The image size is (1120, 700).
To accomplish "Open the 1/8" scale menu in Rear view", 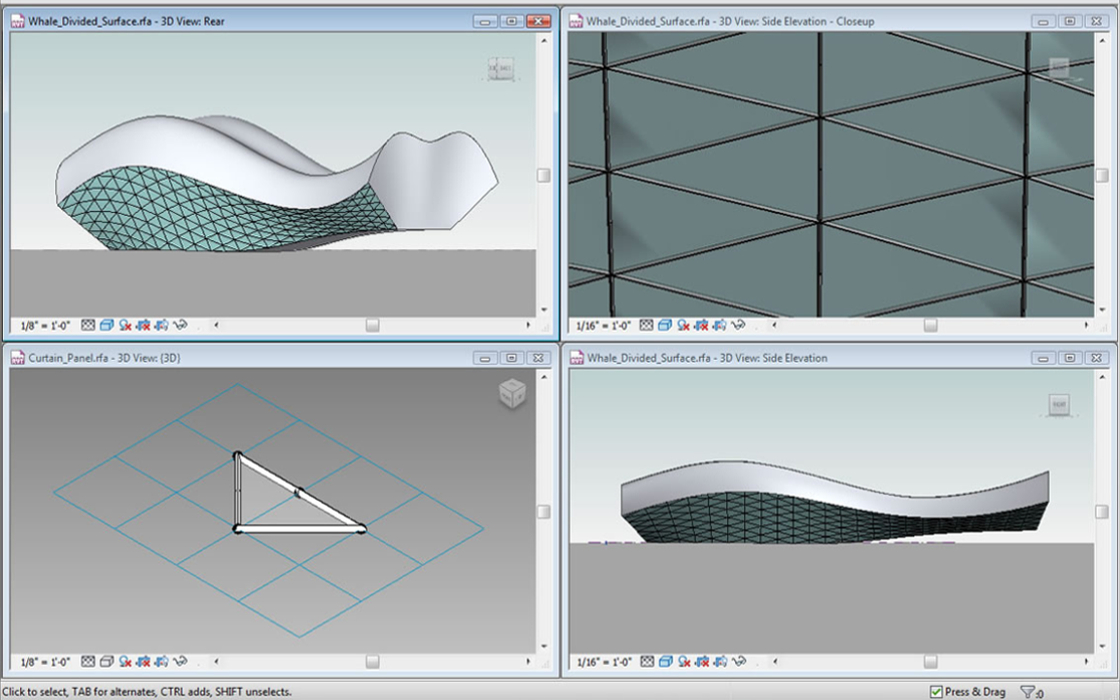I will point(45,325).
